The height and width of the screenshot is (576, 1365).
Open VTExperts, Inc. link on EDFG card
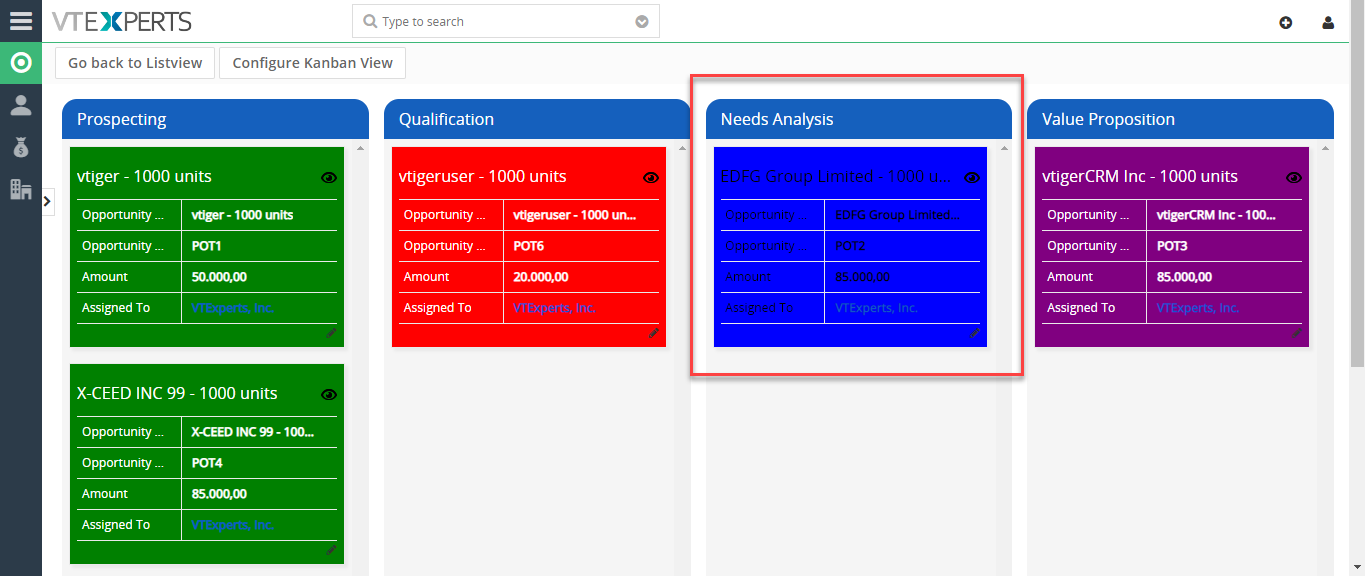pyautogui.click(x=876, y=308)
